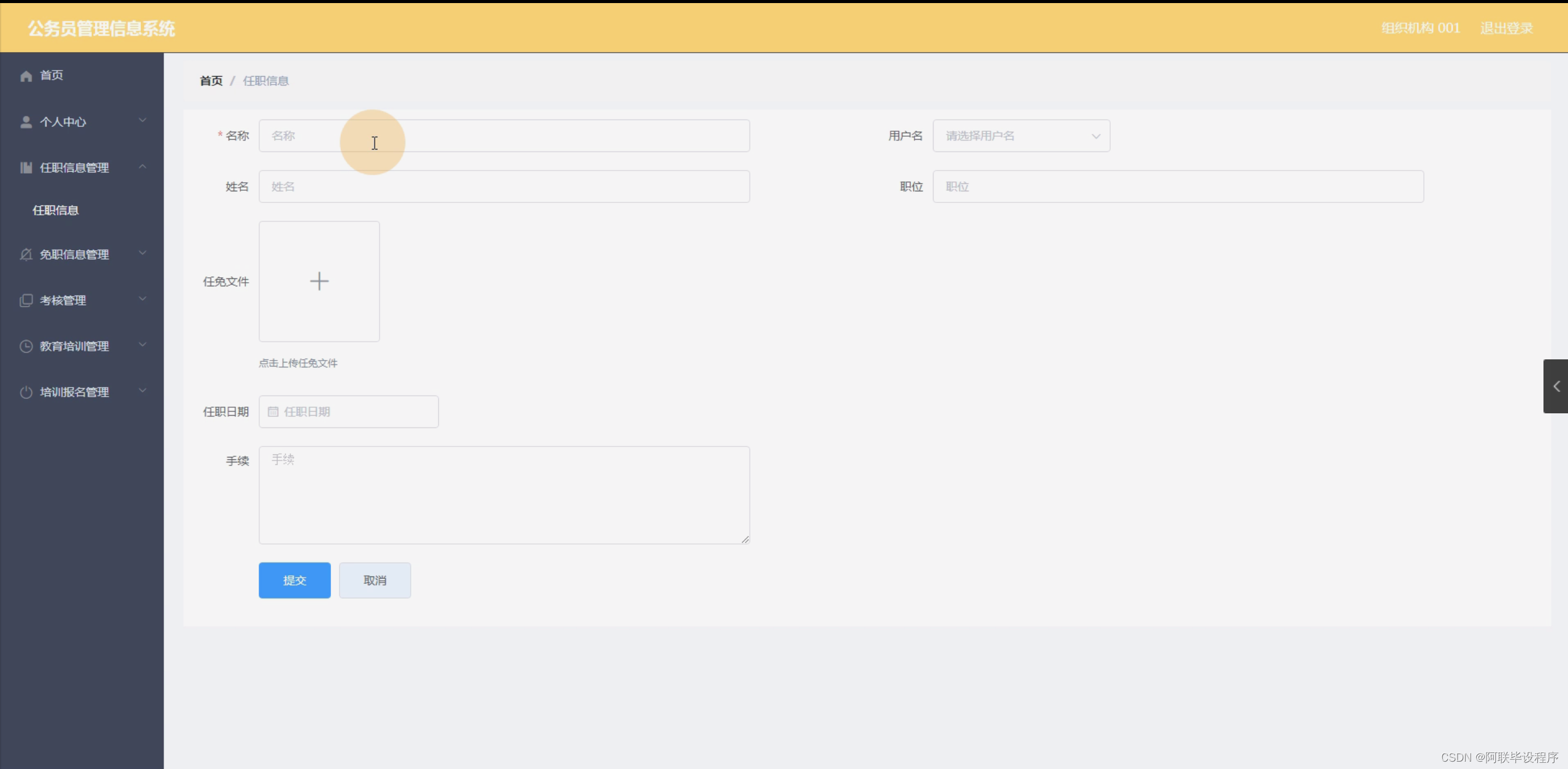Viewport: 1568px width, 769px height.
Task: Open the 任职日期 date picker field
Action: tap(348, 411)
